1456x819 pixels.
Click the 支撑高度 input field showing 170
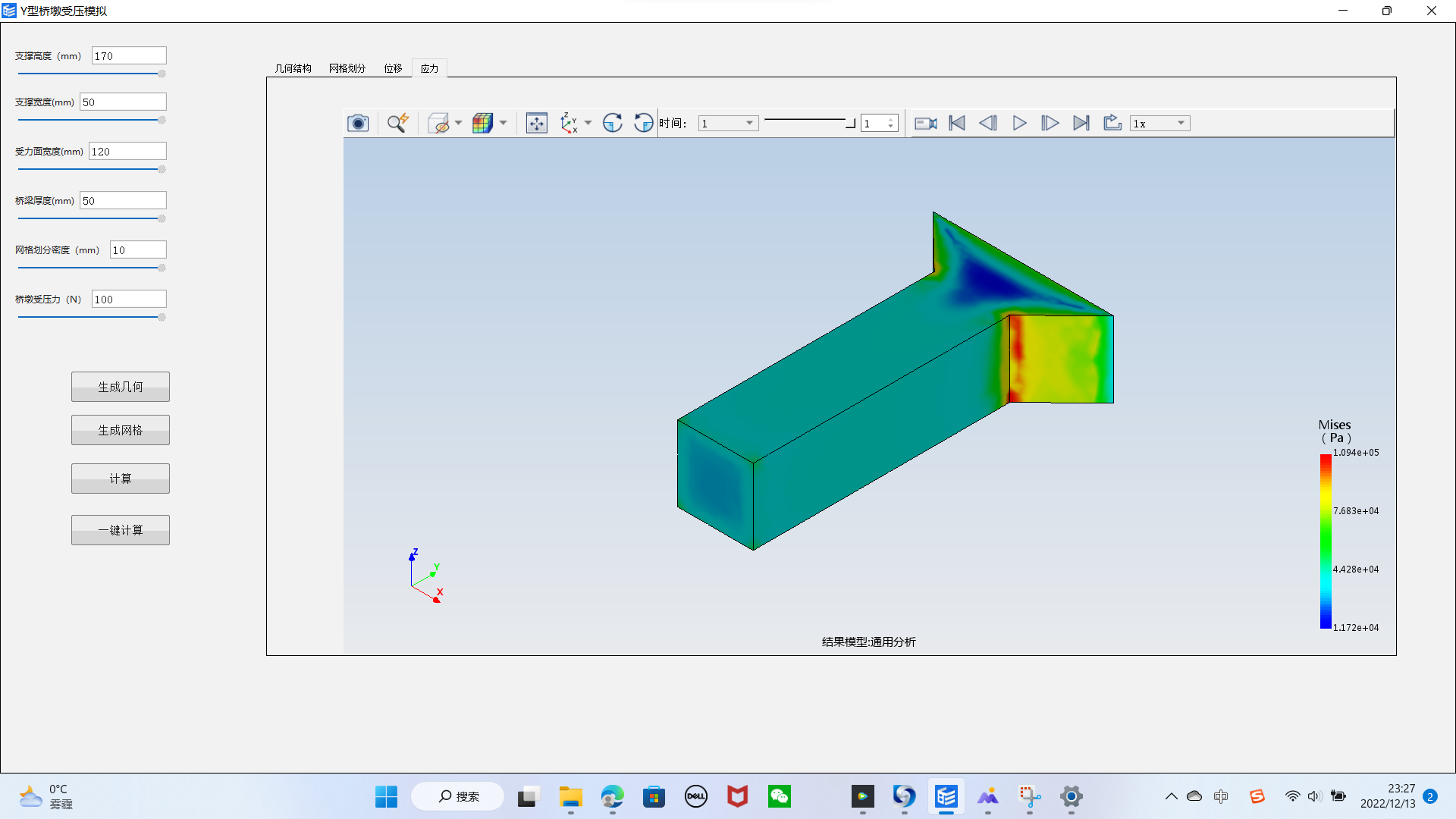[x=129, y=55]
